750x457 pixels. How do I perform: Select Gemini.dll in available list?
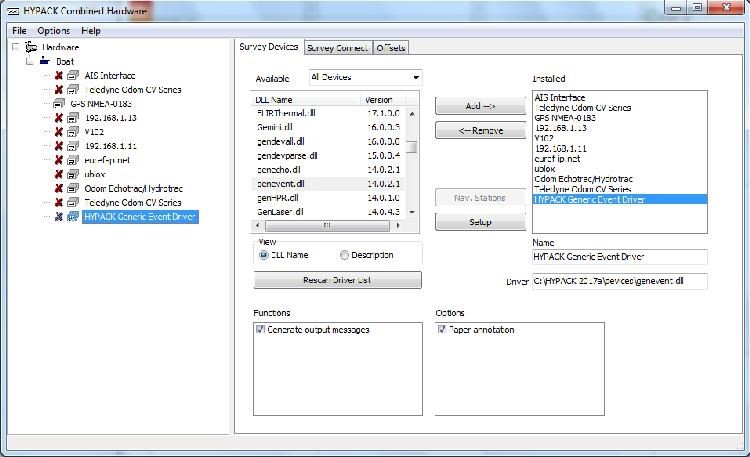[x=328, y=127]
